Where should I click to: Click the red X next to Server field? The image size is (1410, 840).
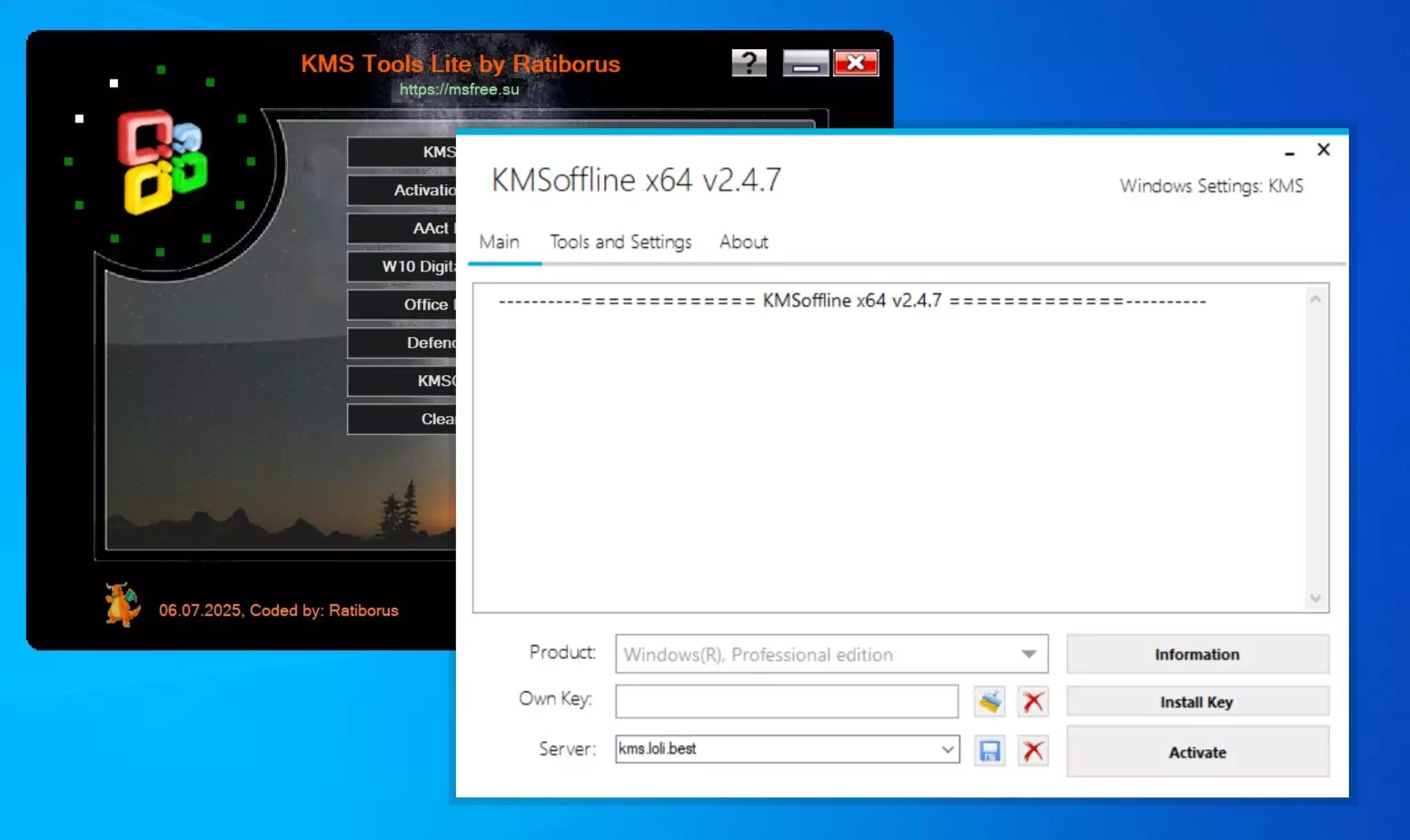coord(1033,751)
